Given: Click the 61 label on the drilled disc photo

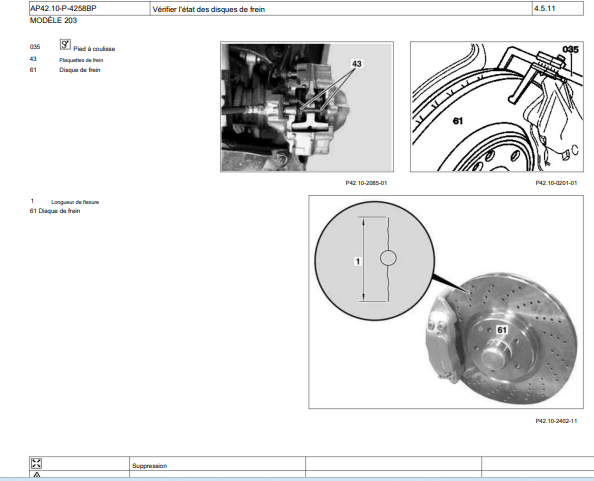Looking at the screenshot, I should click(x=502, y=330).
